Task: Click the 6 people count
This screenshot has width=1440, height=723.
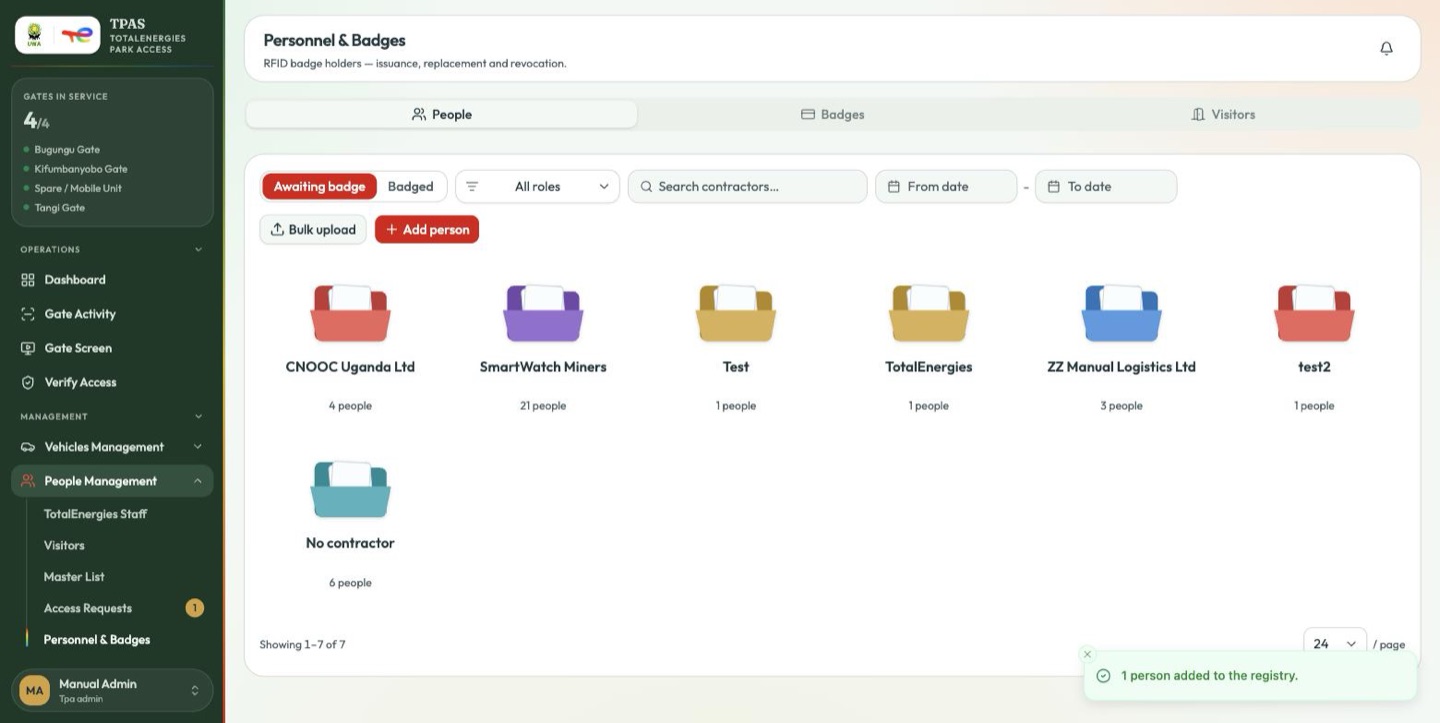Action: [350, 583]
